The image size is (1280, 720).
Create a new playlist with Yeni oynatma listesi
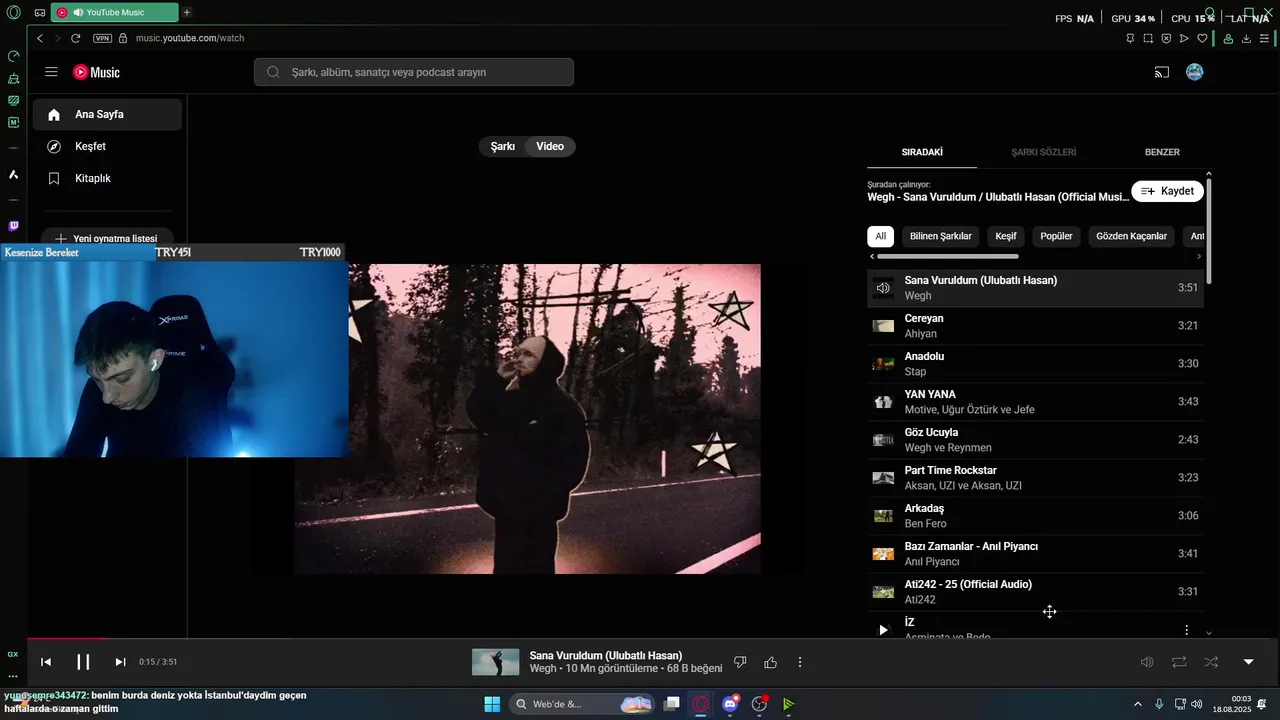point(107,239)
